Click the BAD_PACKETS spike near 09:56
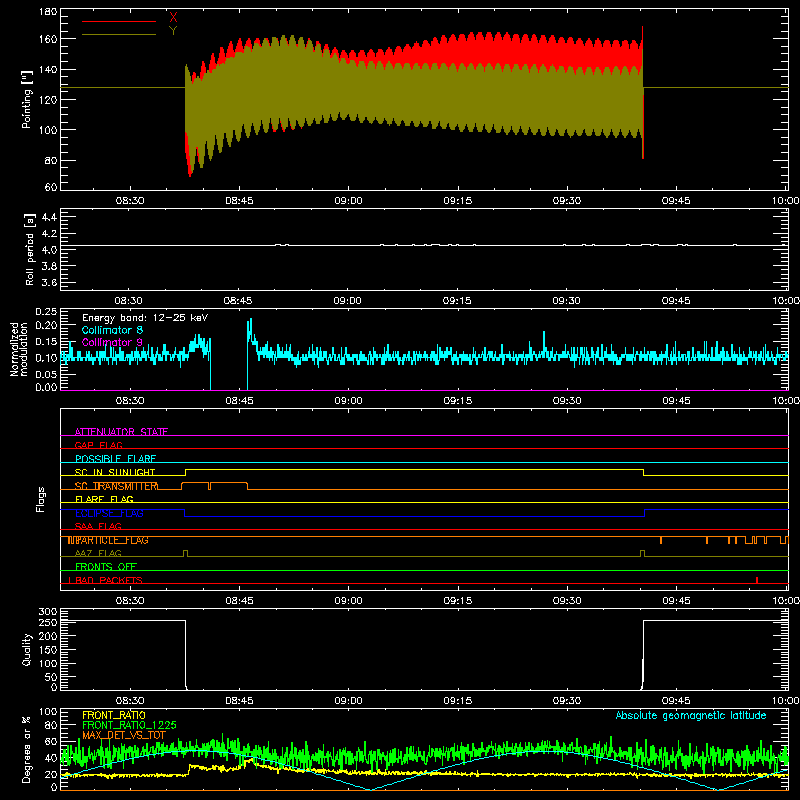Screen dimensions: 800x800 point(757,580)
